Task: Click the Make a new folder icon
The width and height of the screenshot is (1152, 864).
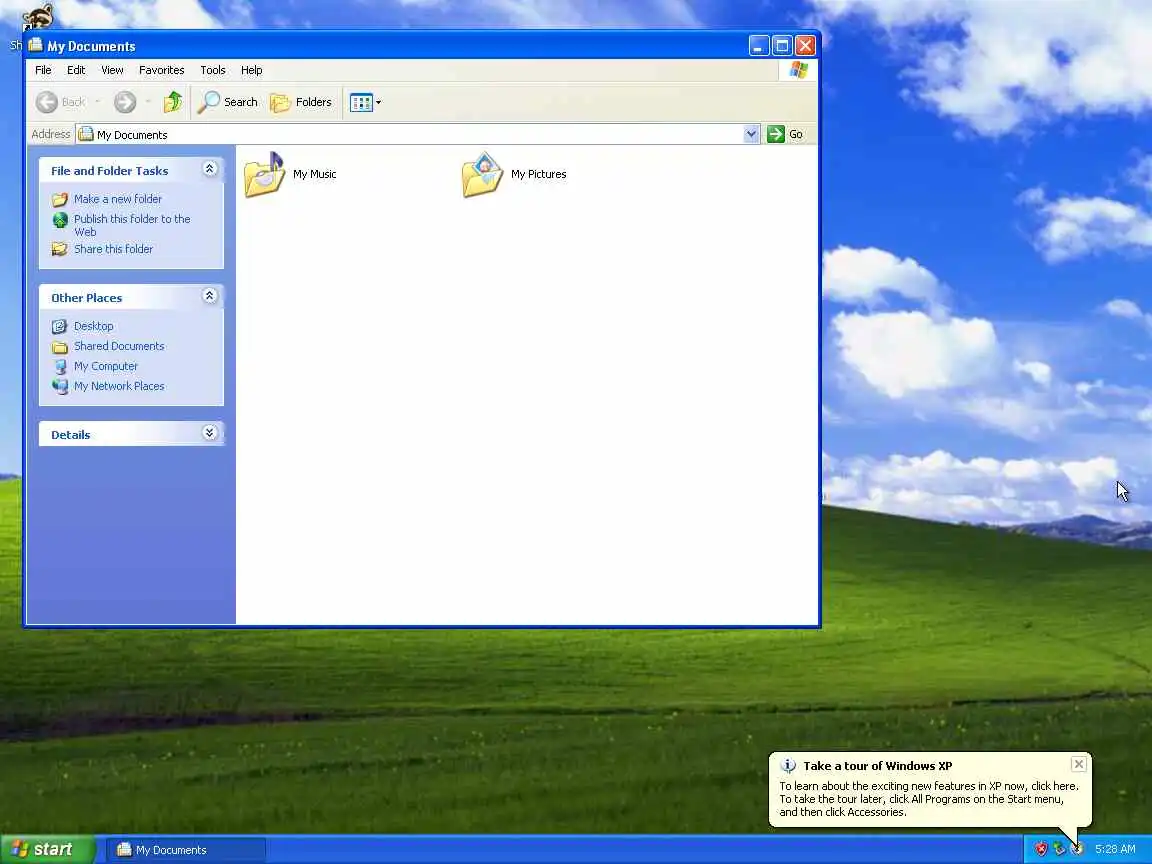Action: tap(60, 199)
